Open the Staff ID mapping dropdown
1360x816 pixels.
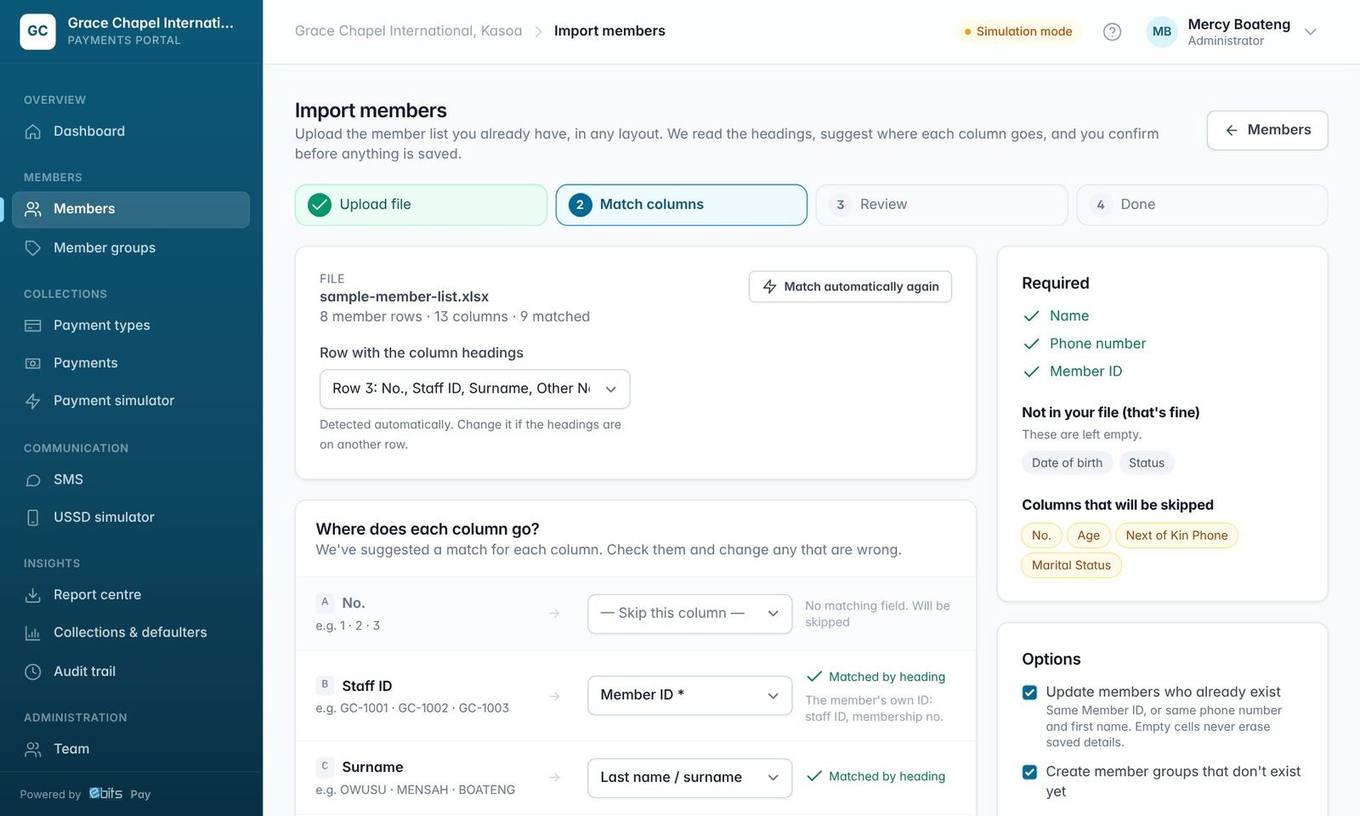[690, 696]
